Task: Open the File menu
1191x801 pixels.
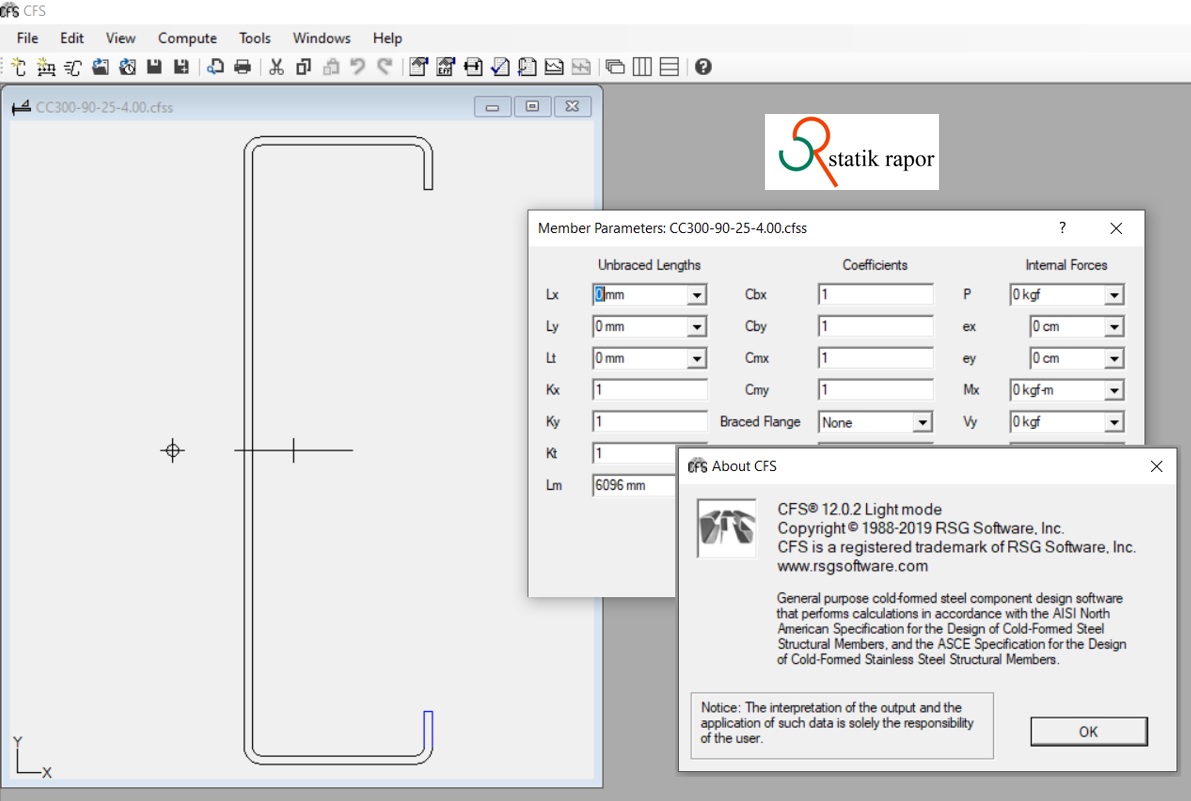Action: [27, 38]
